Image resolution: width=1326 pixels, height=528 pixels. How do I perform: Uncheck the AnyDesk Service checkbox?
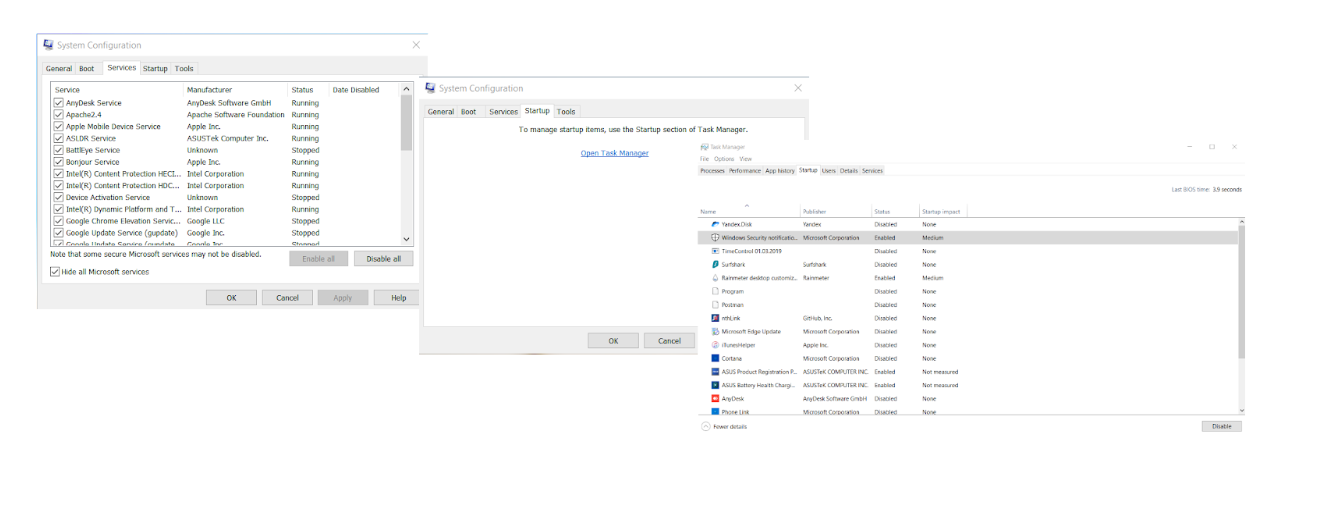point(59,103)
